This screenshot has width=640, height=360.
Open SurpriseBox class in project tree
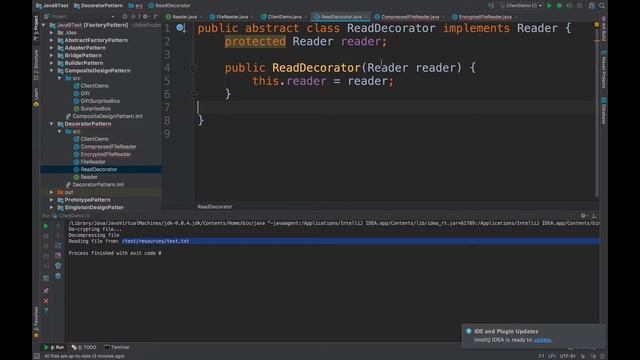(x=96, y=109)
